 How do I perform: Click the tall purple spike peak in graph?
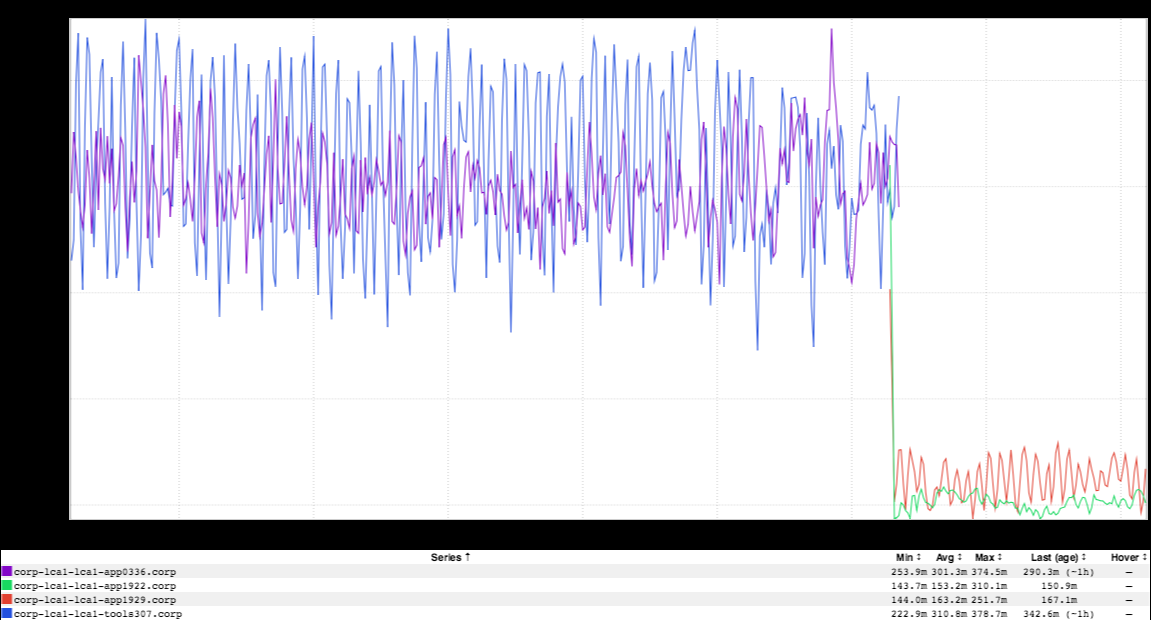click(831, 31)
